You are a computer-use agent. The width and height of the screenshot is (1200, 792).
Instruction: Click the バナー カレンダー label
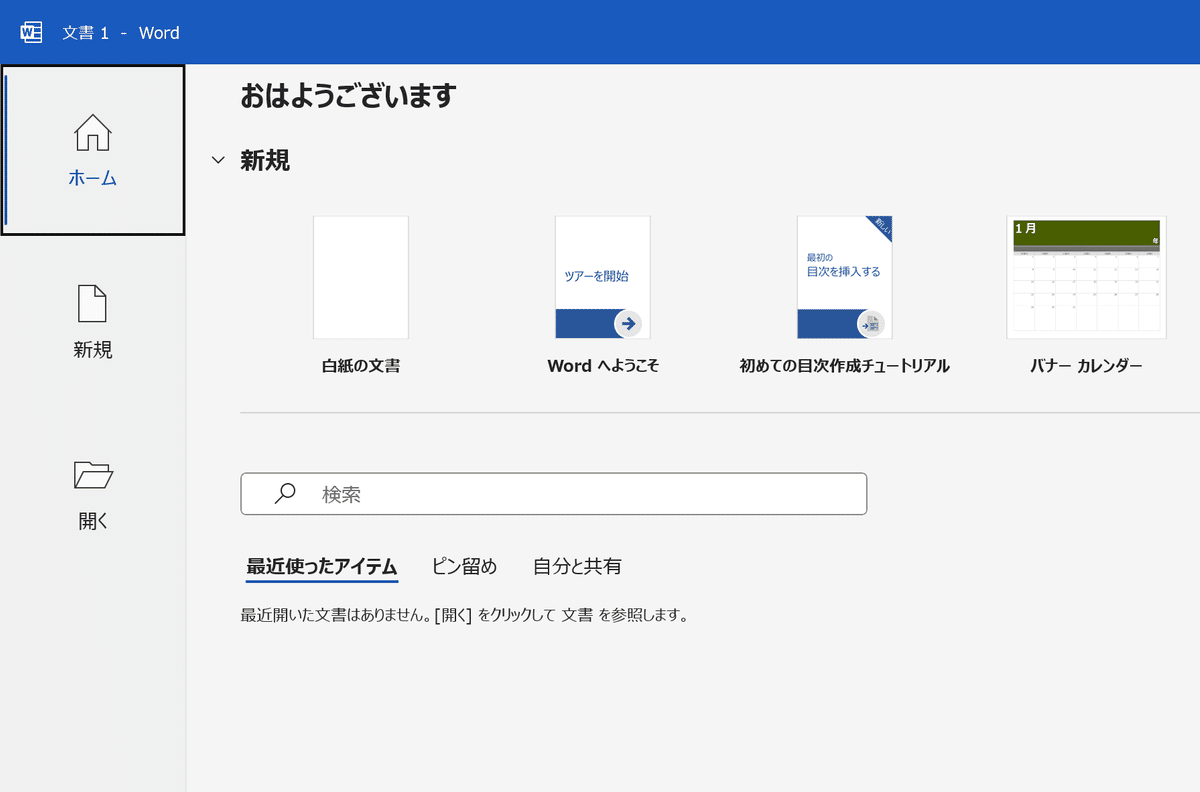[x=1086, y=366]
